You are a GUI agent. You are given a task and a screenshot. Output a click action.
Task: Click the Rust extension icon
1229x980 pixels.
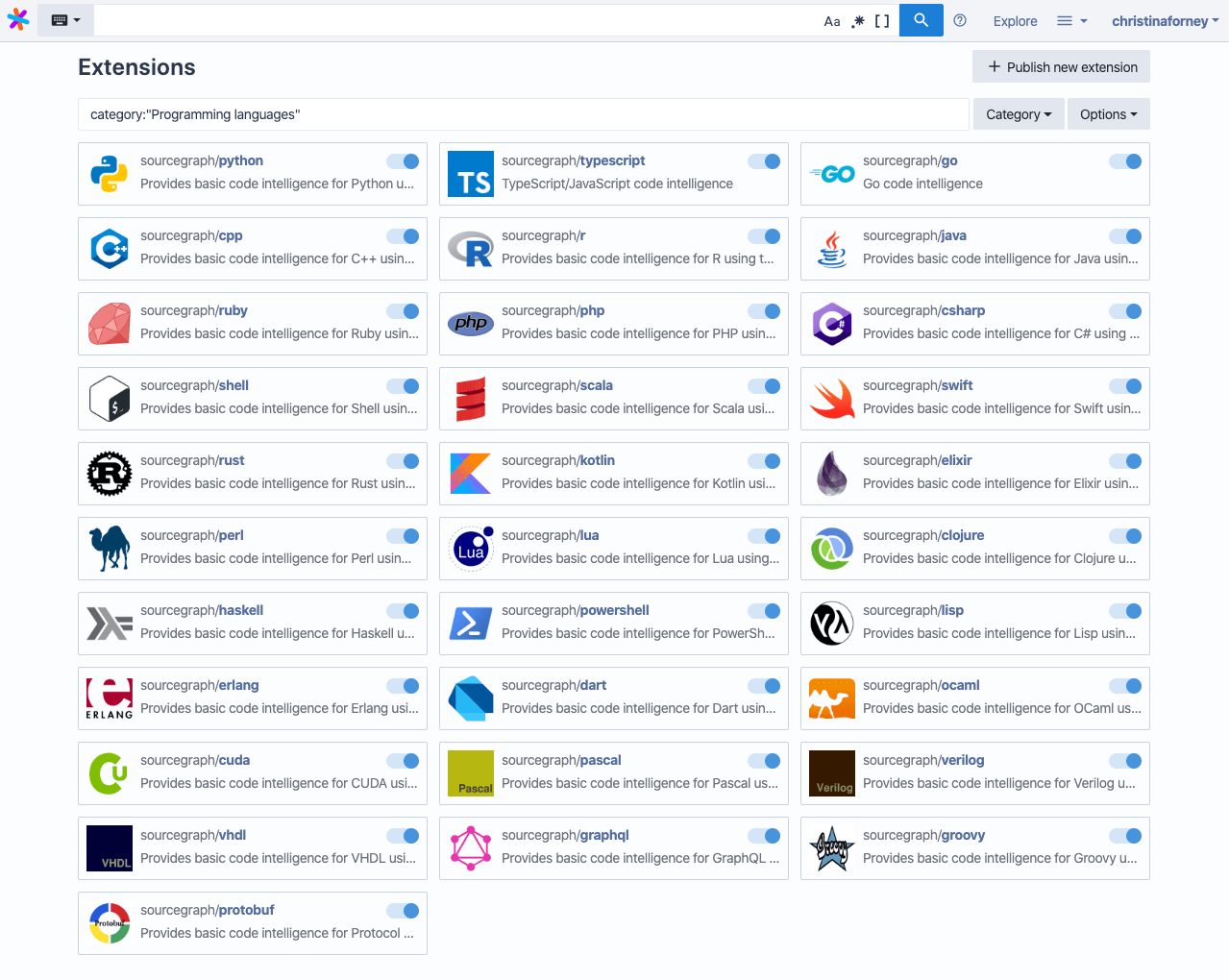click(109, 474)
